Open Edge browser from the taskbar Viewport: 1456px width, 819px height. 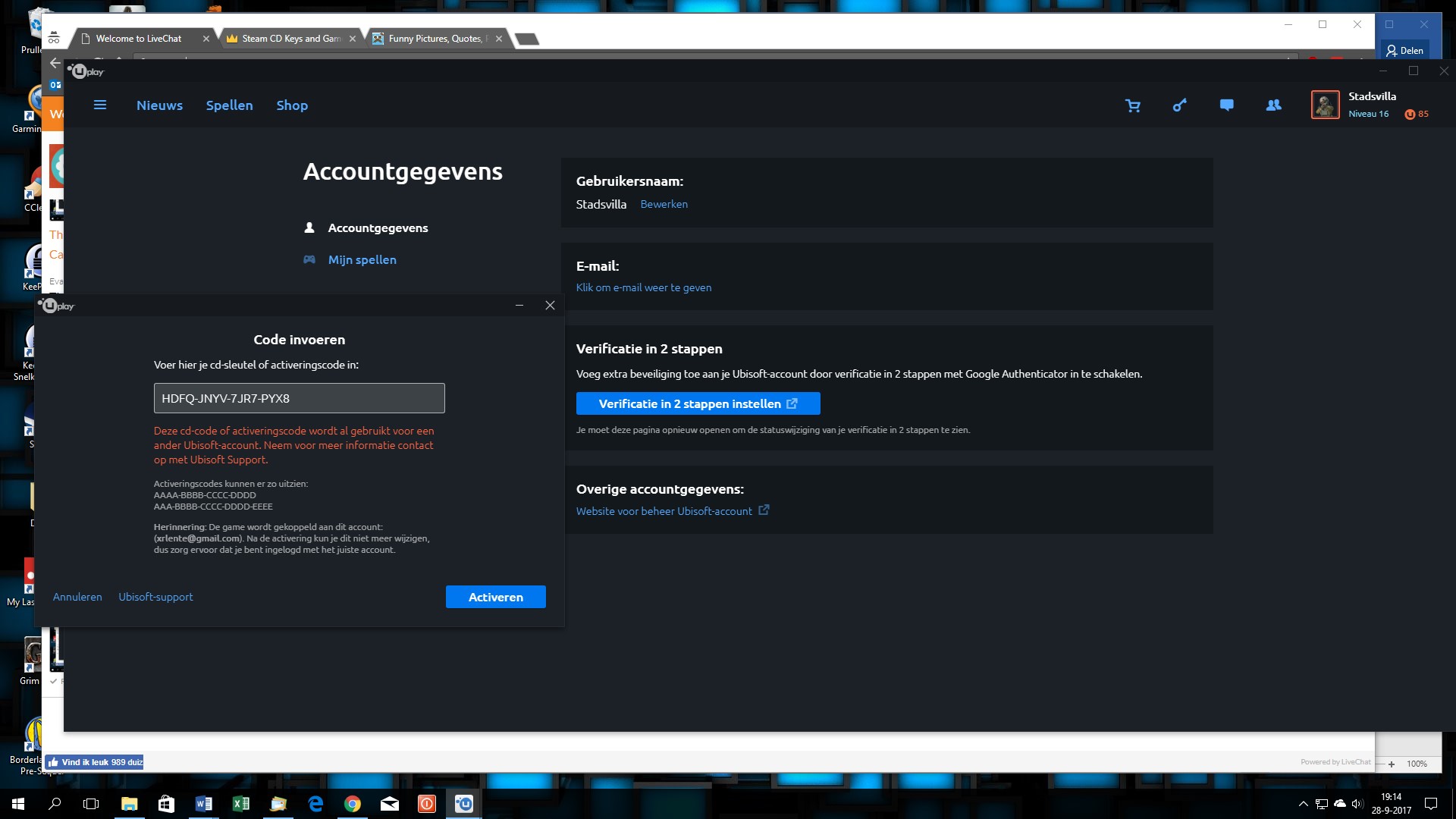(x=315, y=804)
